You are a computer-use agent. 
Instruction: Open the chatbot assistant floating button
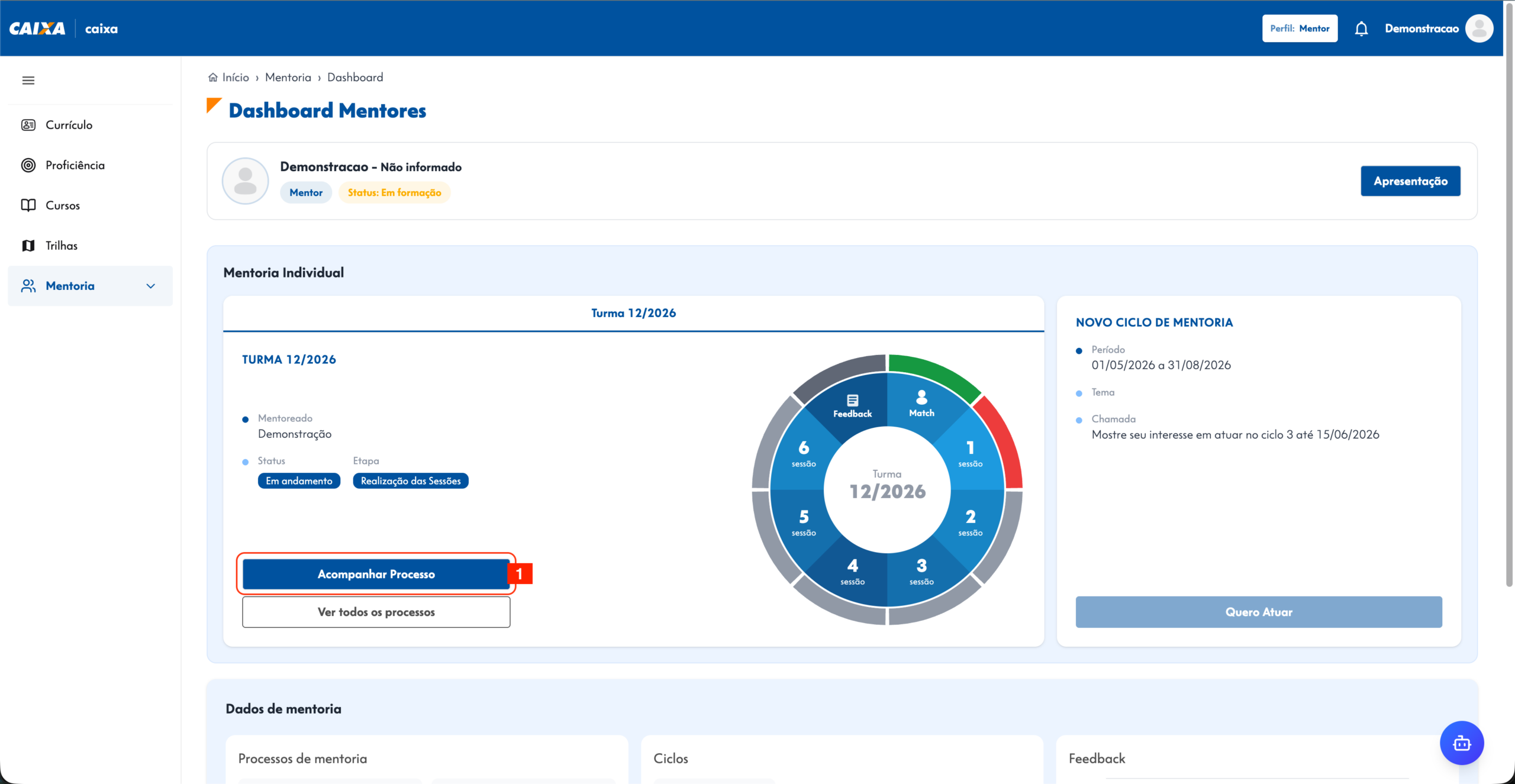pyautogui.click(x=1462, y=743)
